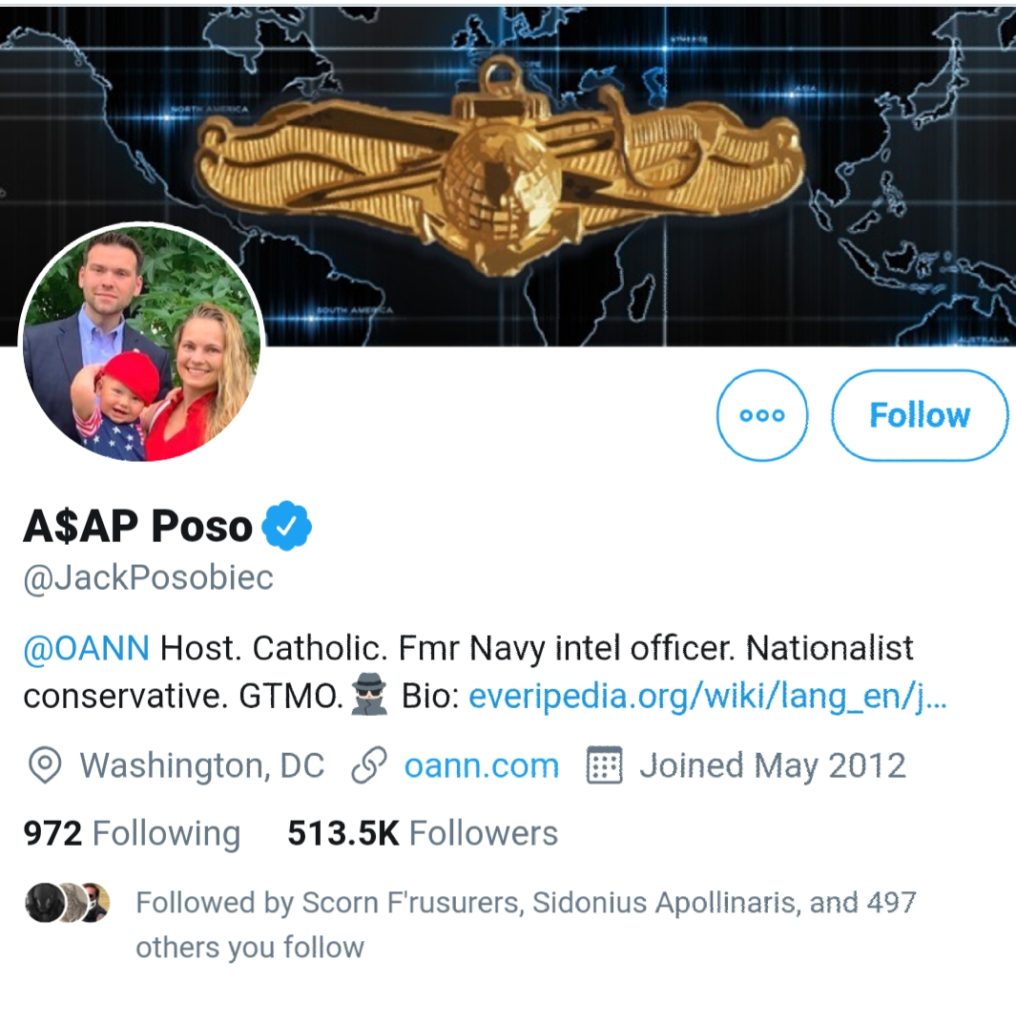The width and height of the screenshot is (1016, 1024).
Task: Click the @JackPosobiec handle text
Action: [148, 578]
